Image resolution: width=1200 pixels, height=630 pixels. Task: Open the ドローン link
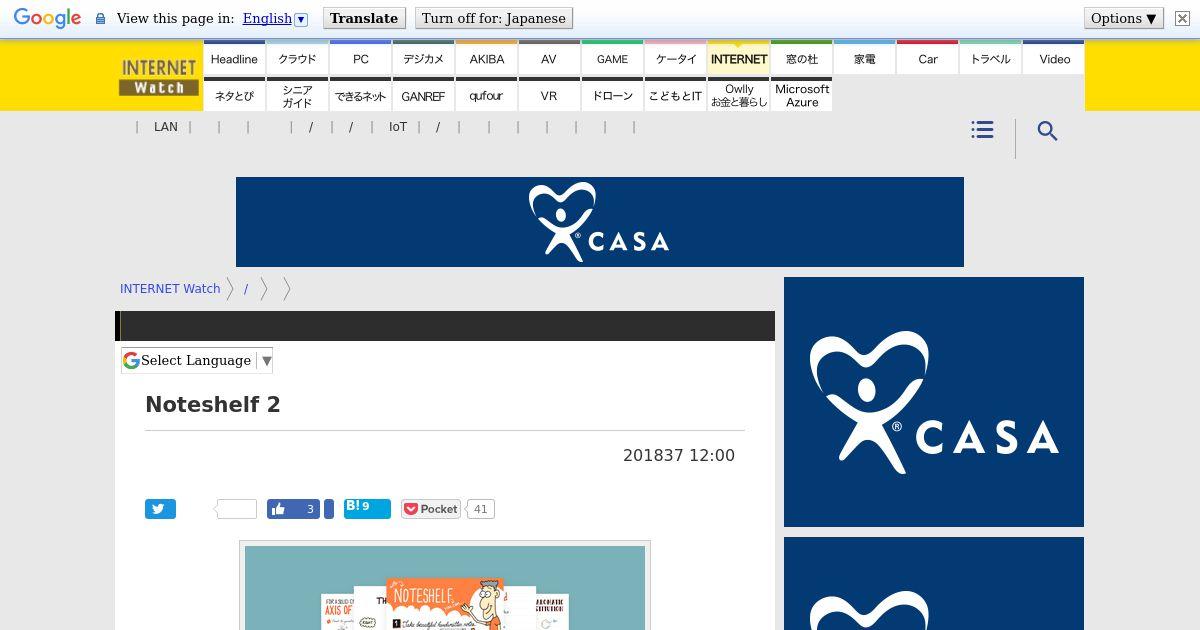click(612, 95)
